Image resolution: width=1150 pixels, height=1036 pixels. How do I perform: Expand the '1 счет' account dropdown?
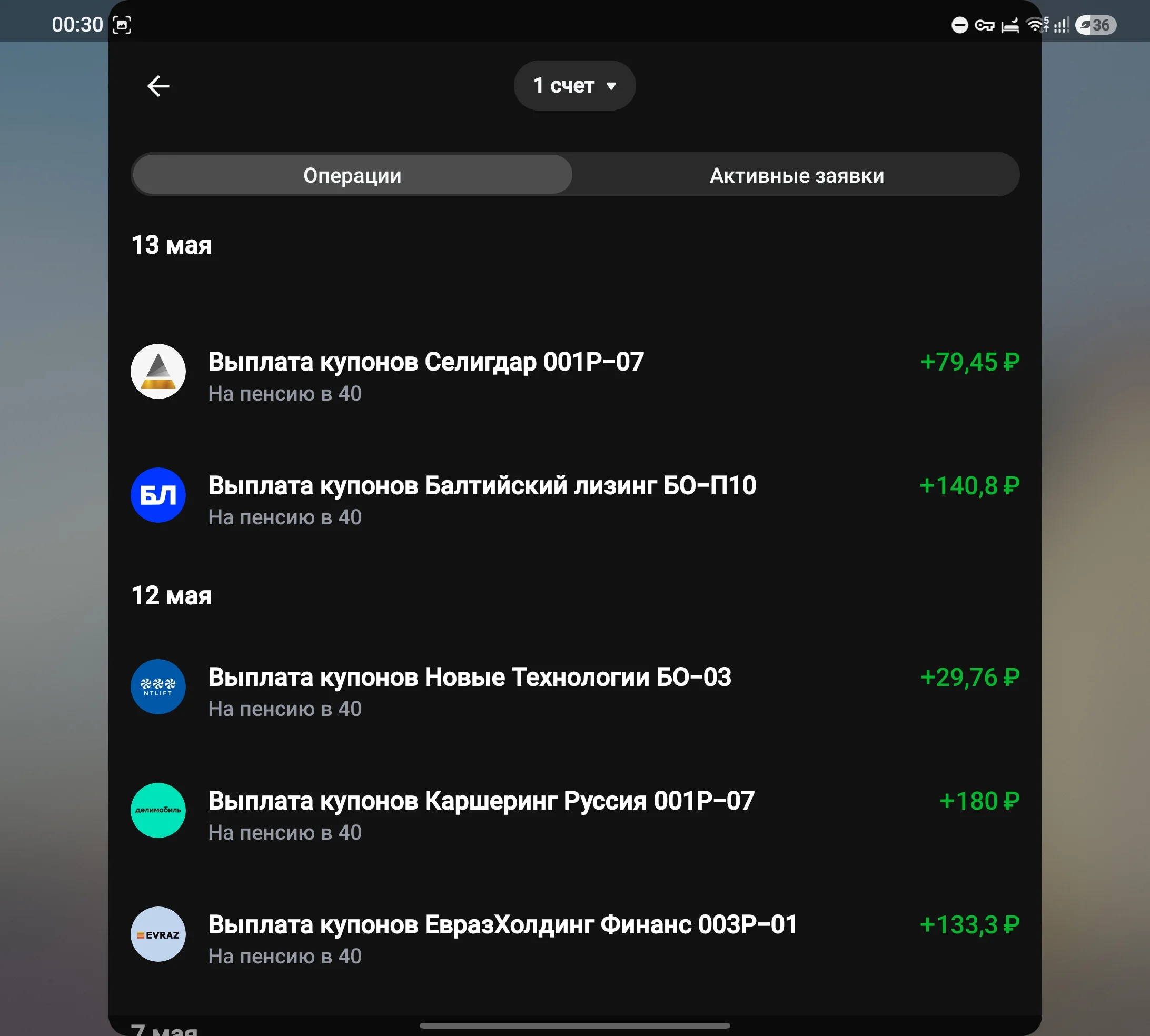[574, 85]
